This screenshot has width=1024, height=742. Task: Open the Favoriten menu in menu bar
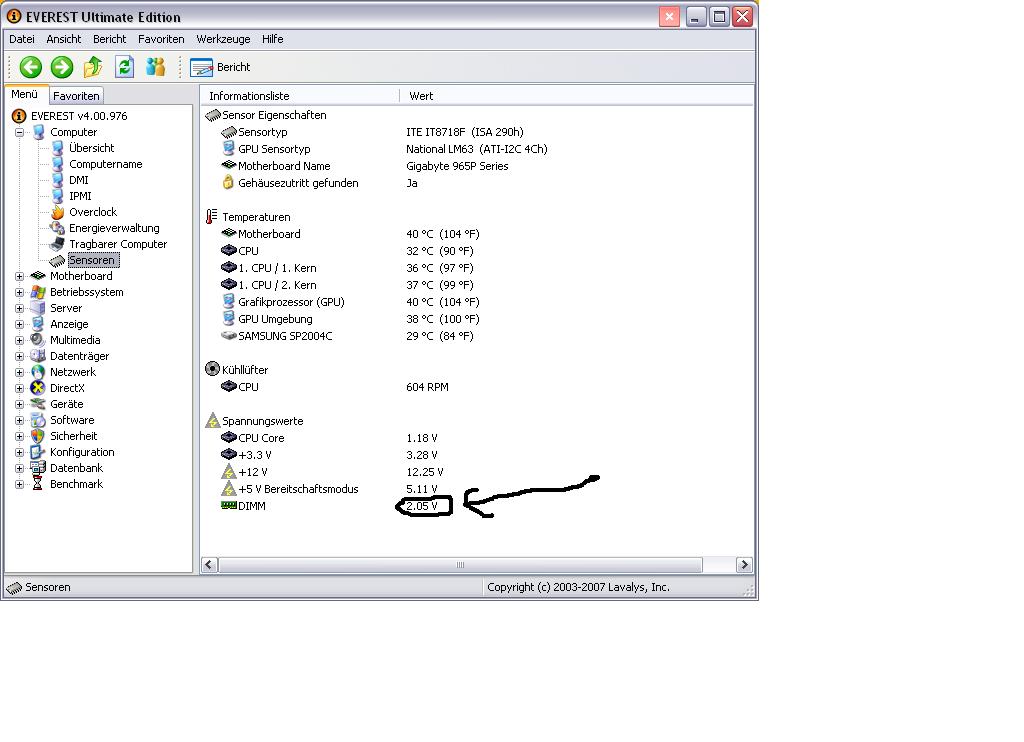coord(161,39)
